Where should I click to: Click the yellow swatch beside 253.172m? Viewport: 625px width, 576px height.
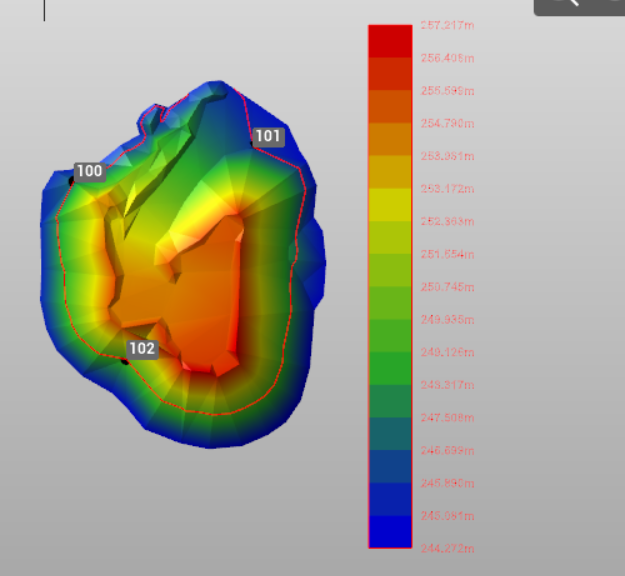click(390, 204)
